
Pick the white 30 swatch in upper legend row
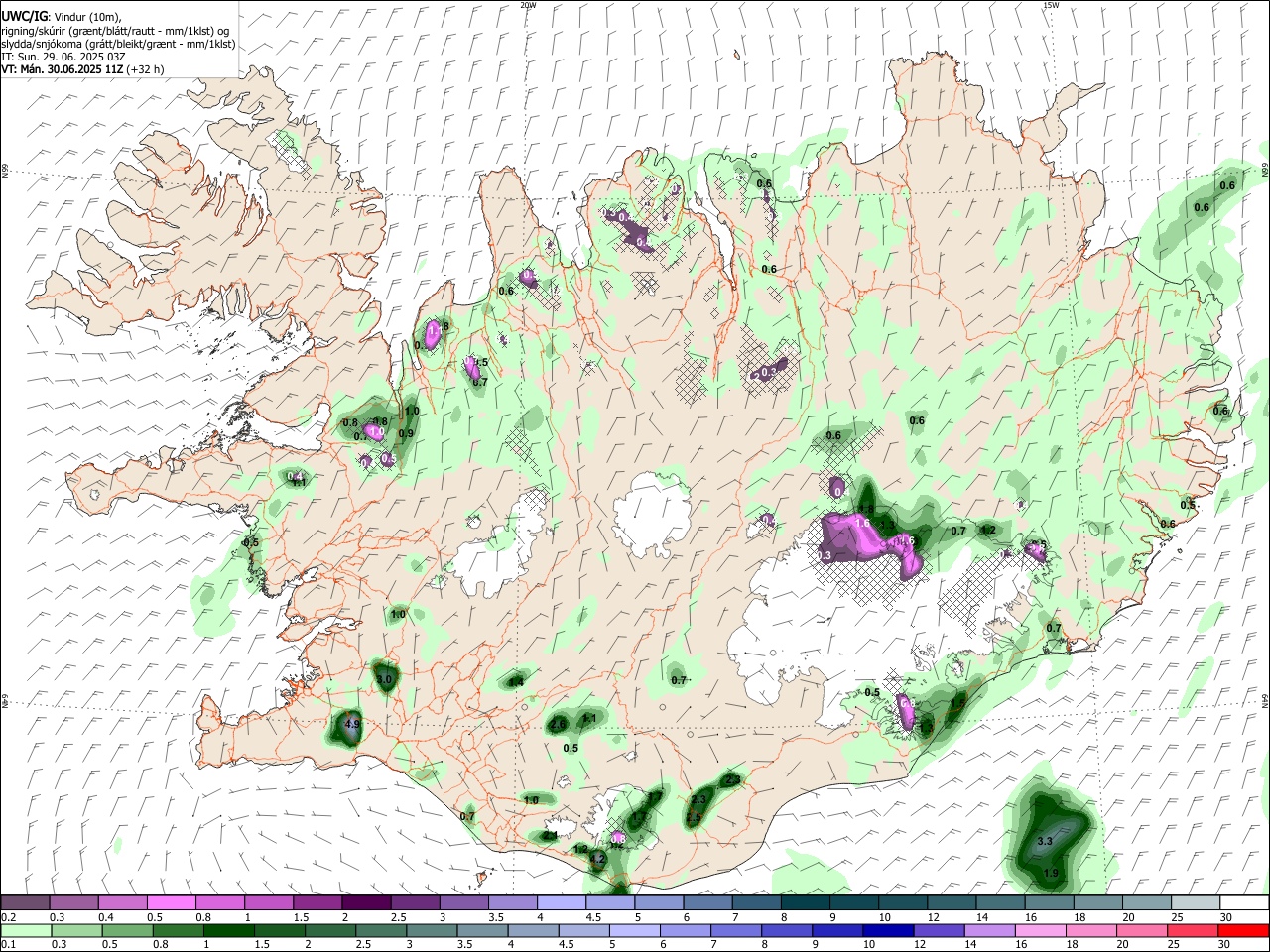coord(1243,903)
